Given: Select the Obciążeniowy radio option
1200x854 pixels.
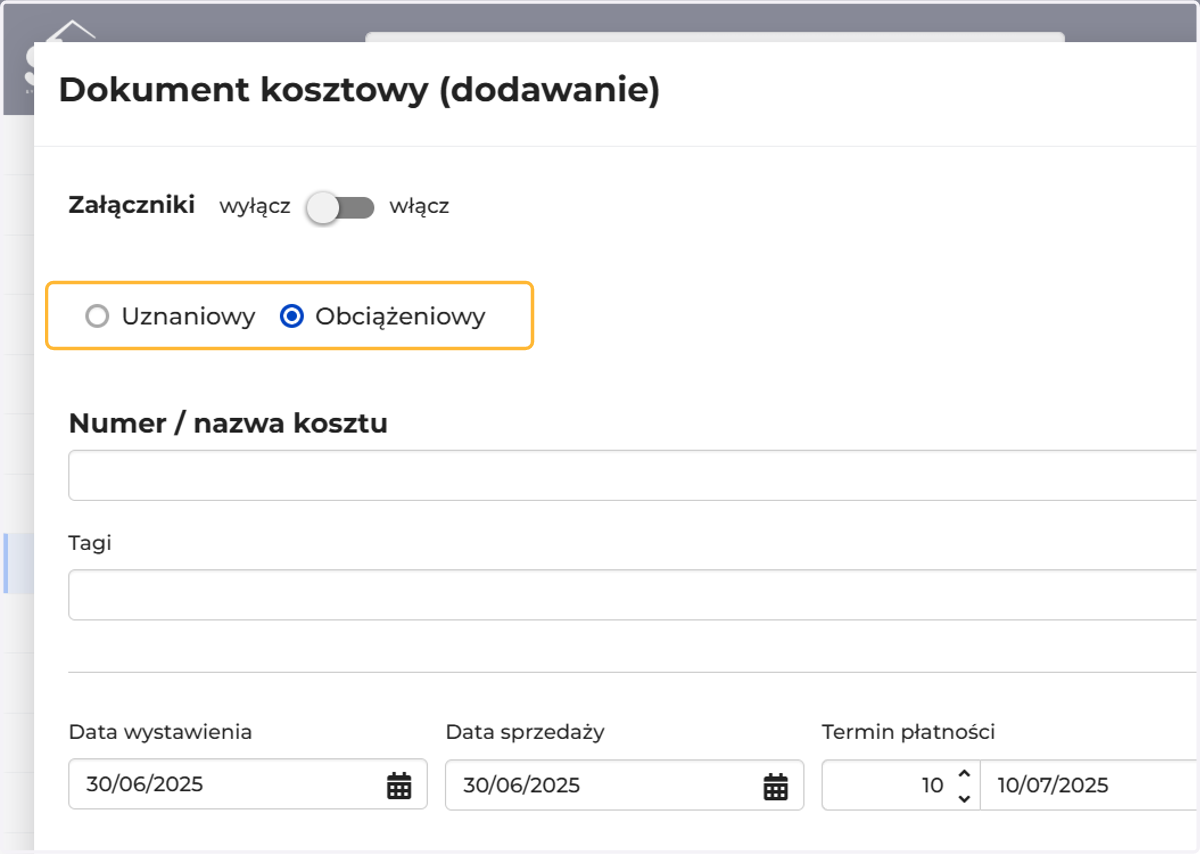Looking at the screenshot, I should pos(291,317).
